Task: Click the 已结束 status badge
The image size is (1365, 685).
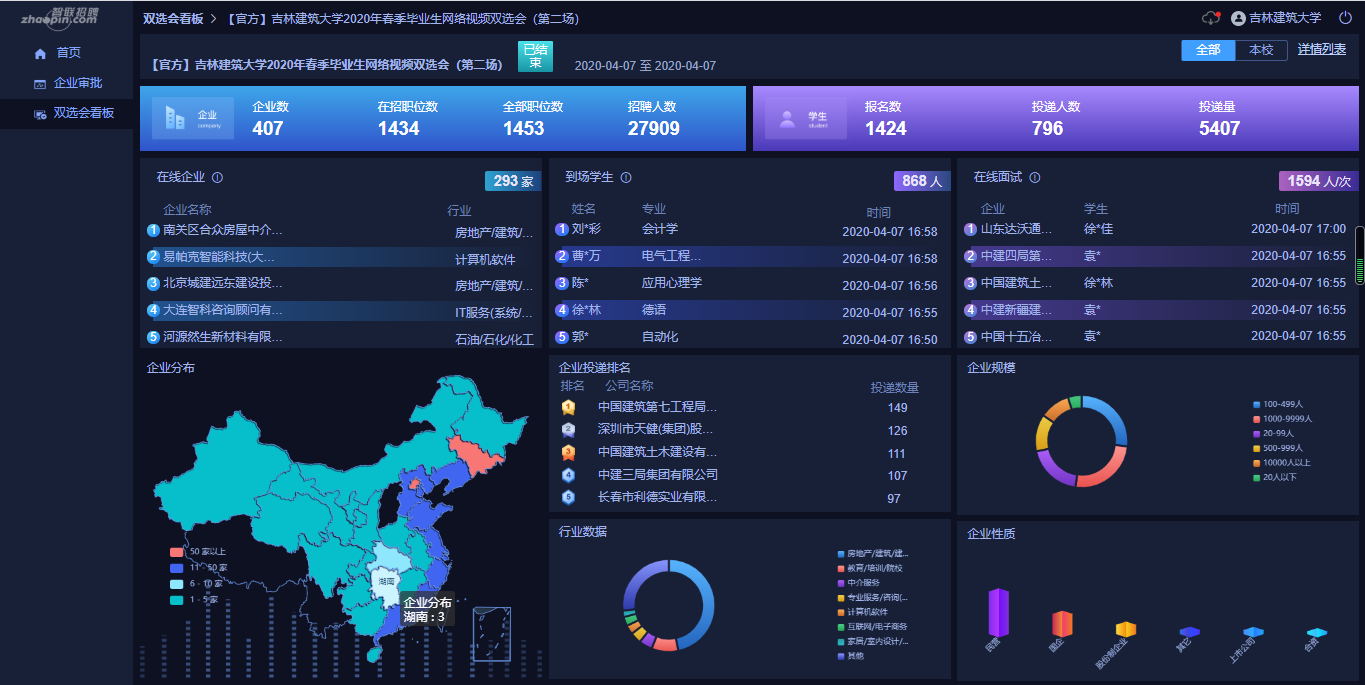Action: tap(535, 56)
